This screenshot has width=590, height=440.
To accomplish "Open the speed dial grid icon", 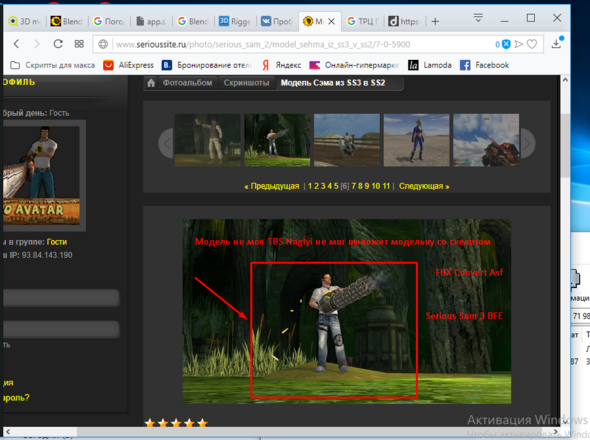I will [79, 44].
